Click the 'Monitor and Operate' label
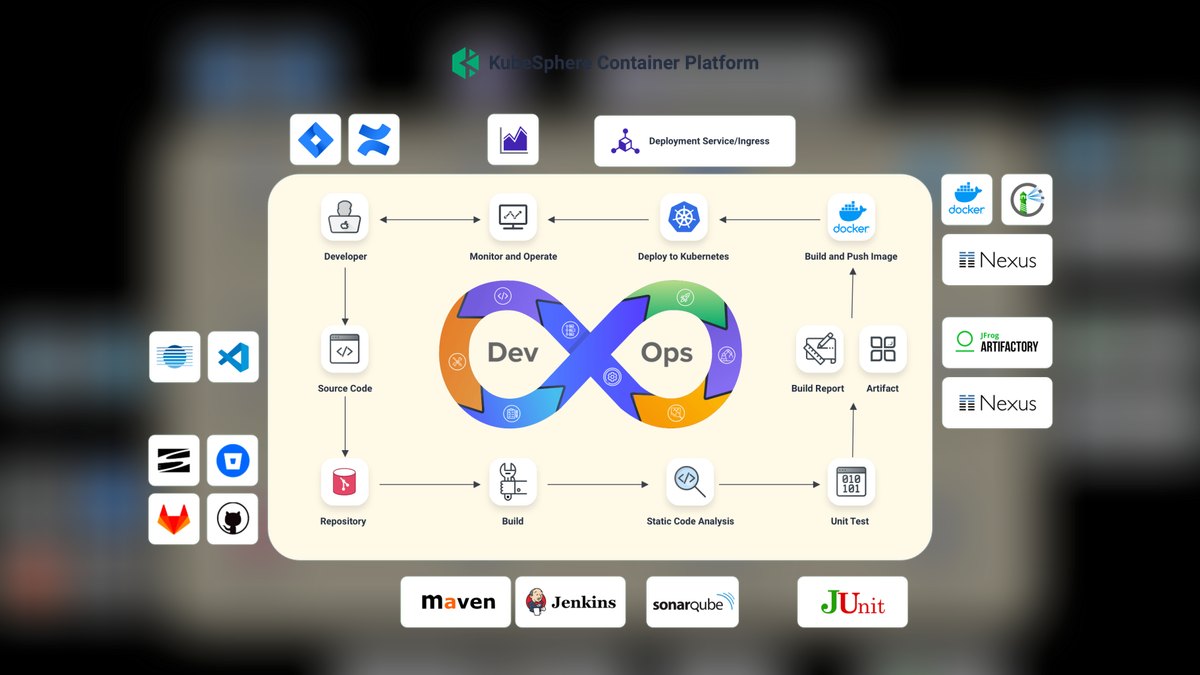The height and width of the screenshot is (675, 1200). click(513, 257)
